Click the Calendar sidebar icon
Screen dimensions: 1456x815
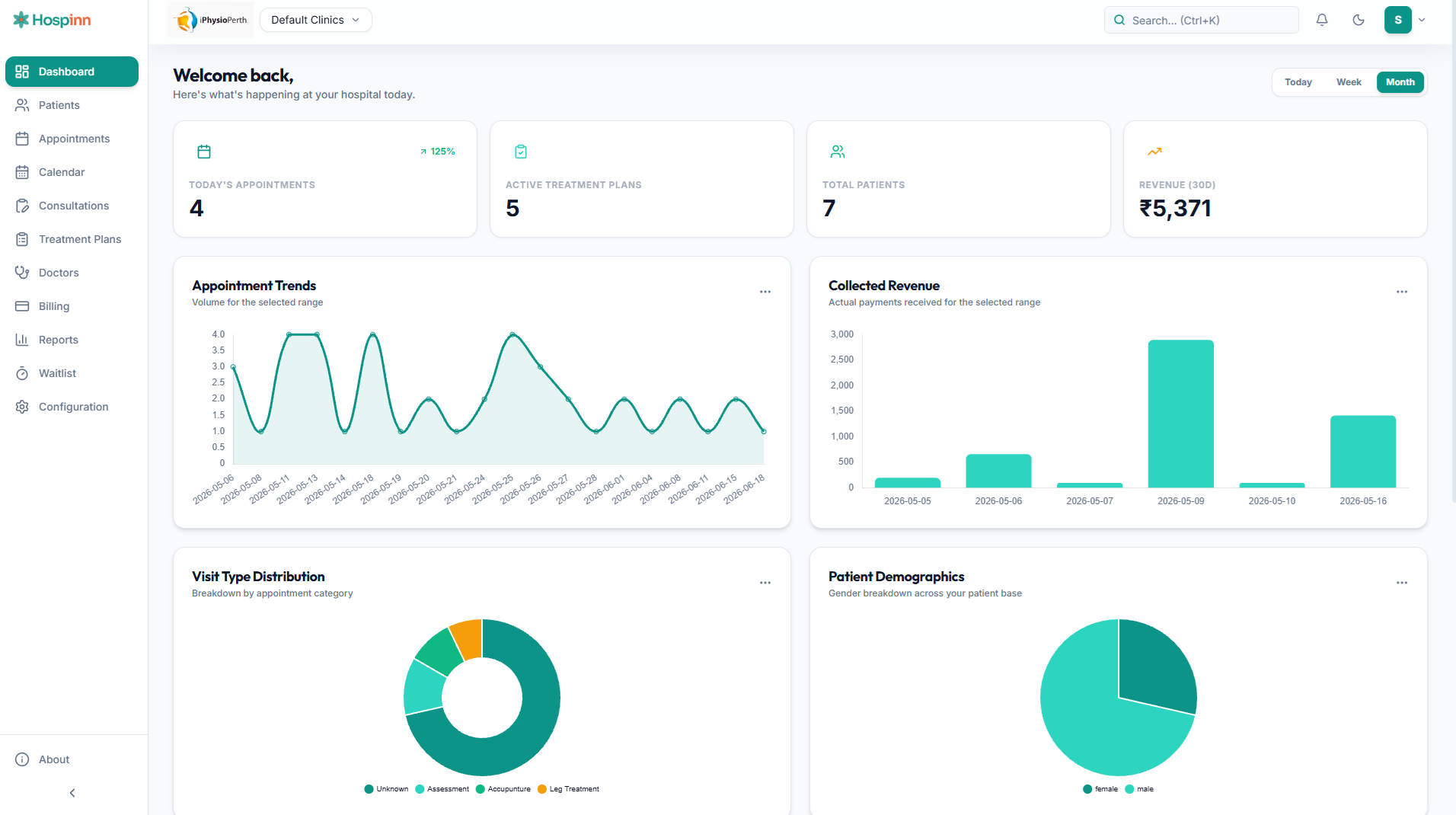pyautogui.click(x=22, y=172)
